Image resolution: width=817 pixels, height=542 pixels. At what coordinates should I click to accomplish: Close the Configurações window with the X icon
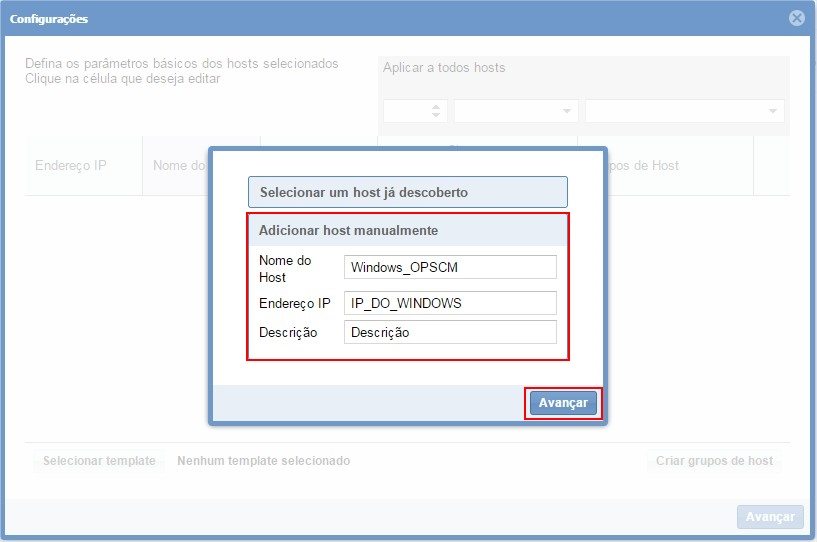796,18
